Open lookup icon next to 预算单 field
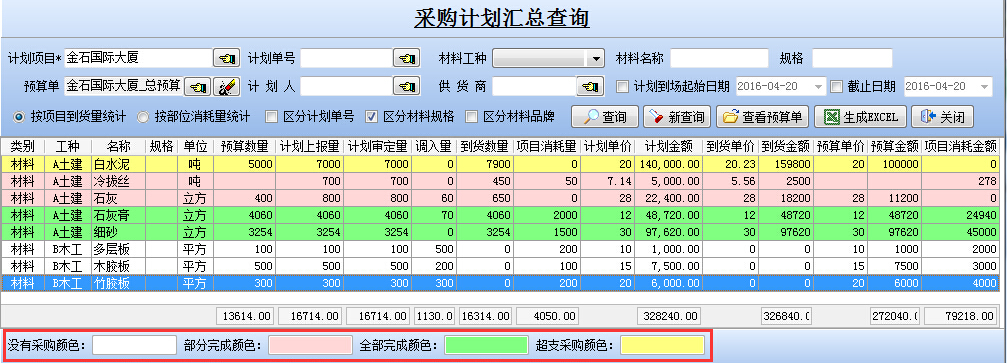The image size is (1007, 363). (198, 86)
